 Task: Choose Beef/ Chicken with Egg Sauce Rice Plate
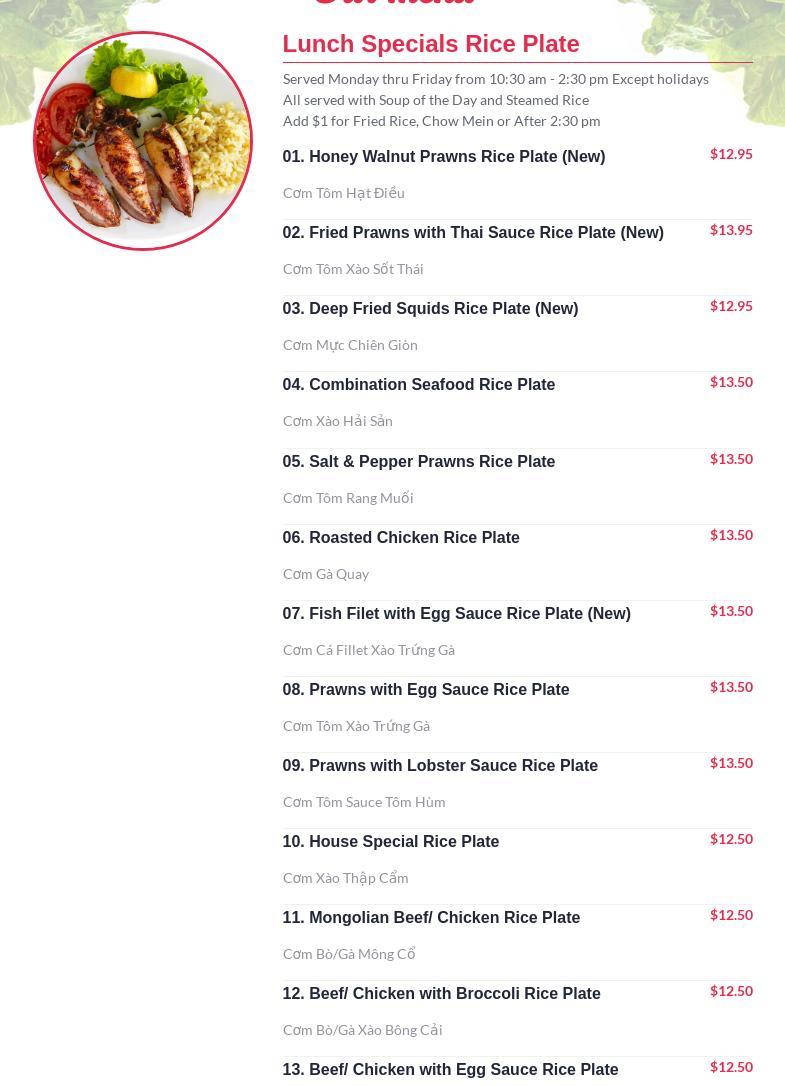(x=450, y=1070)
